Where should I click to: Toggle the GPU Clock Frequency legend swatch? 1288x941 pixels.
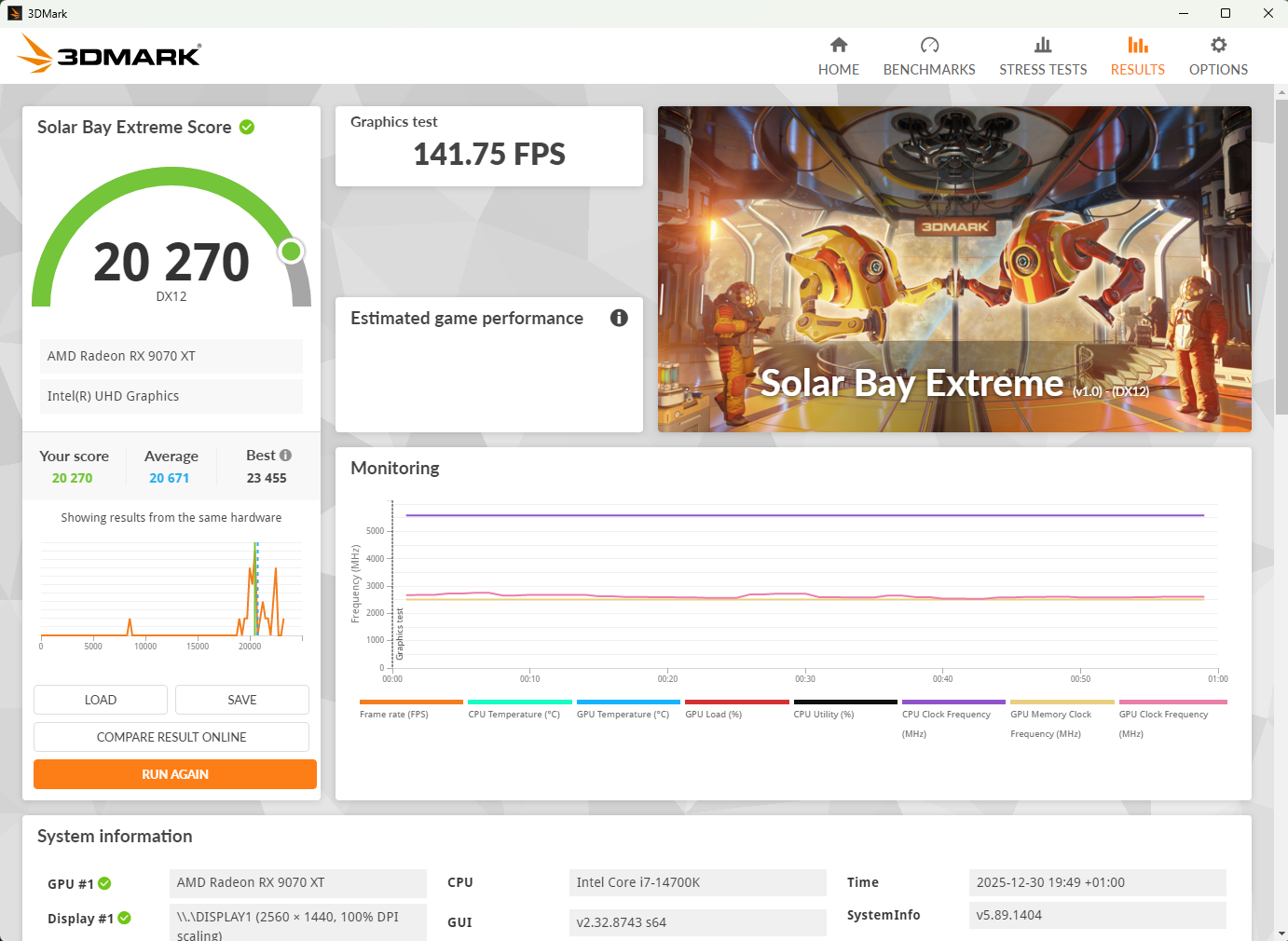[x=1173, y=702]
